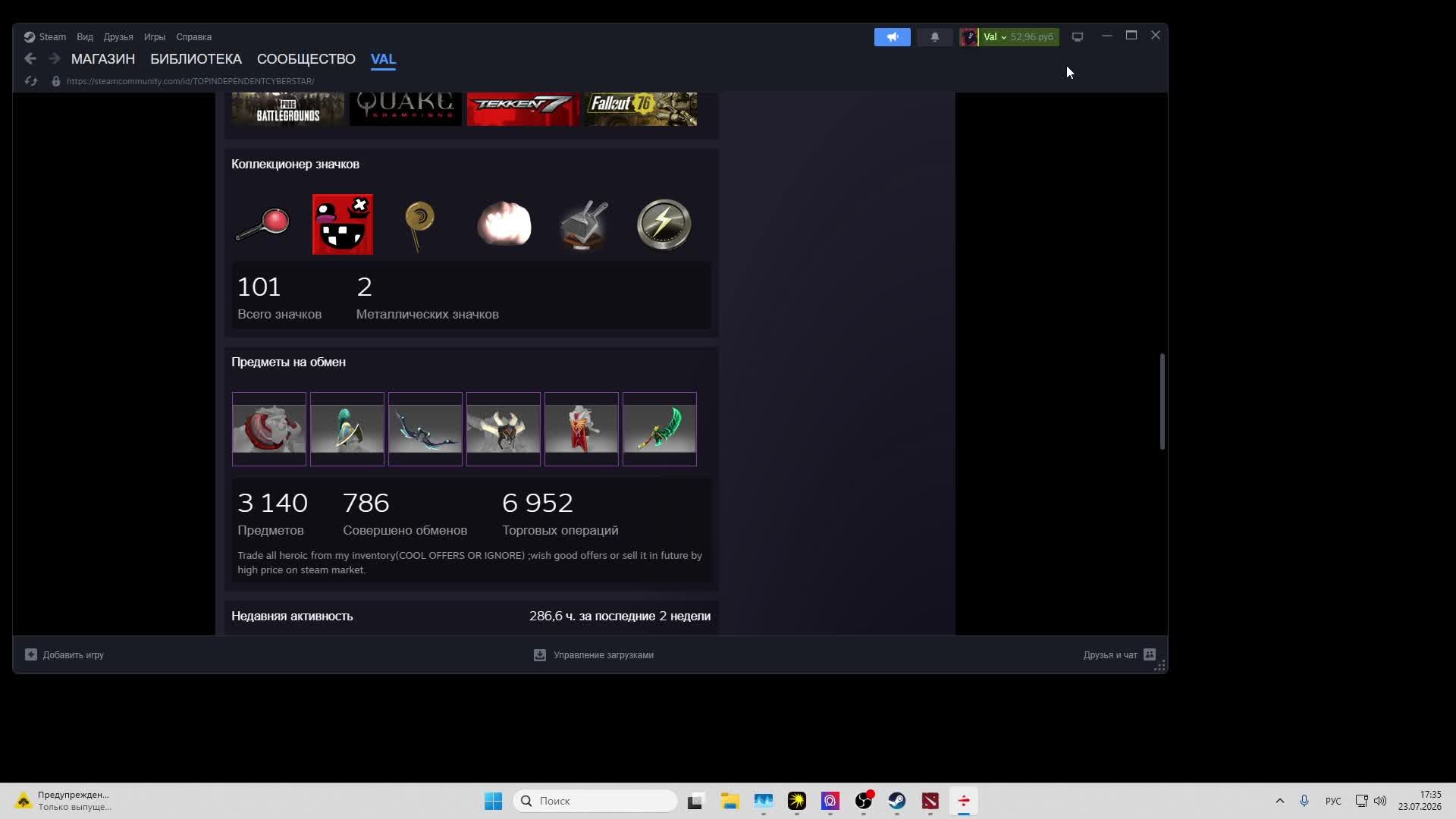Click the taskbar Поиск search box
This screenshot has height=819, width=1456.
click(x=595, y=801)
